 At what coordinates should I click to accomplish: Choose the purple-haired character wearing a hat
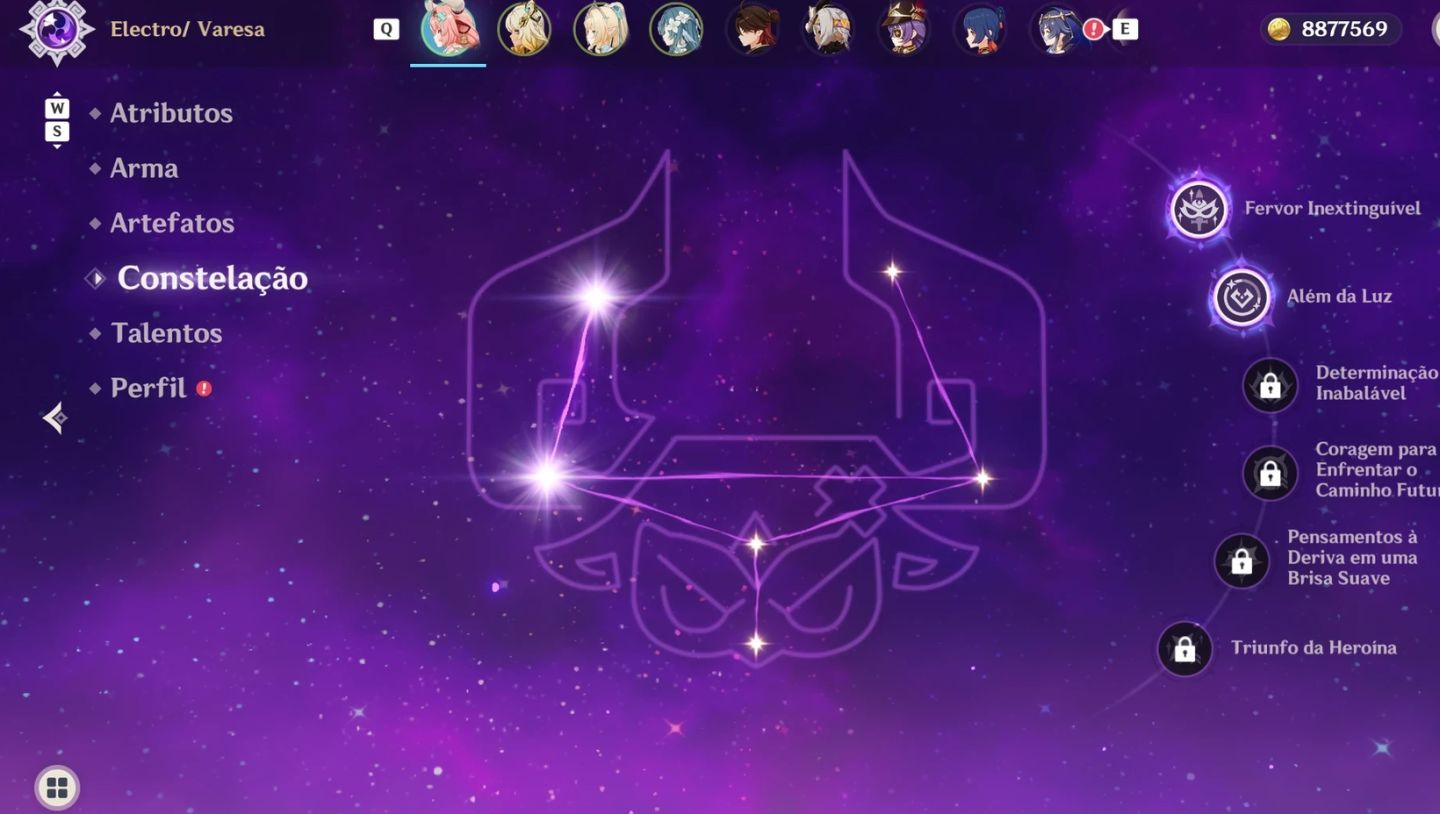pos(904,29)
